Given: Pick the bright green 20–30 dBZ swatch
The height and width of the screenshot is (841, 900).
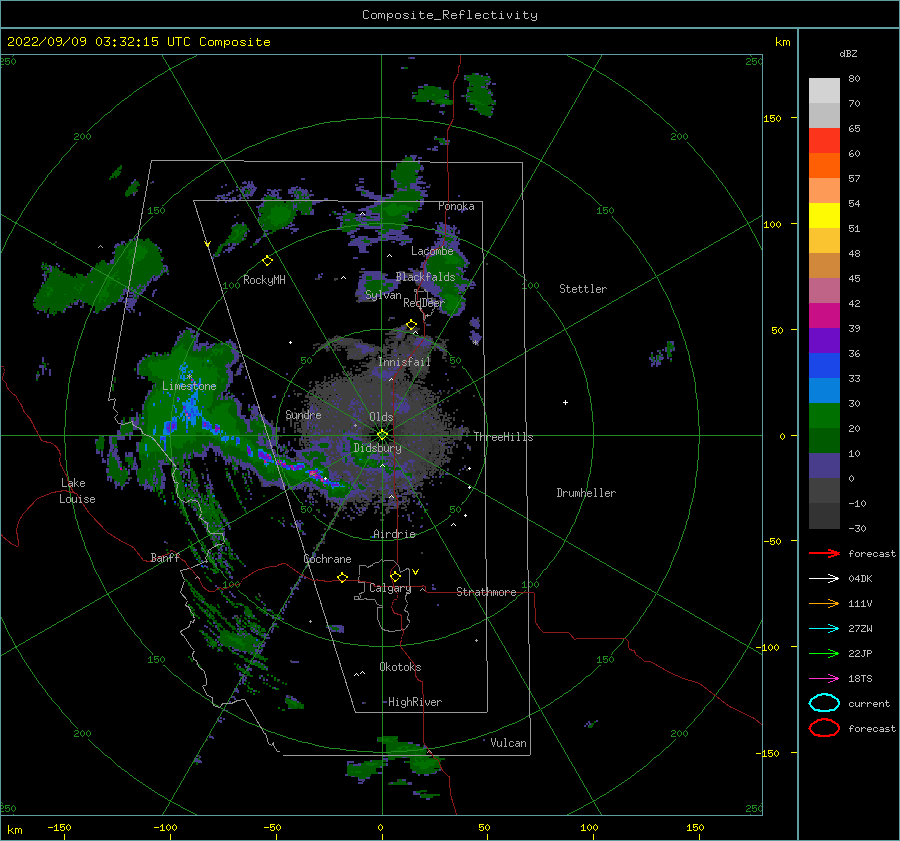Looking at the screenshot, I should (824, 415).
